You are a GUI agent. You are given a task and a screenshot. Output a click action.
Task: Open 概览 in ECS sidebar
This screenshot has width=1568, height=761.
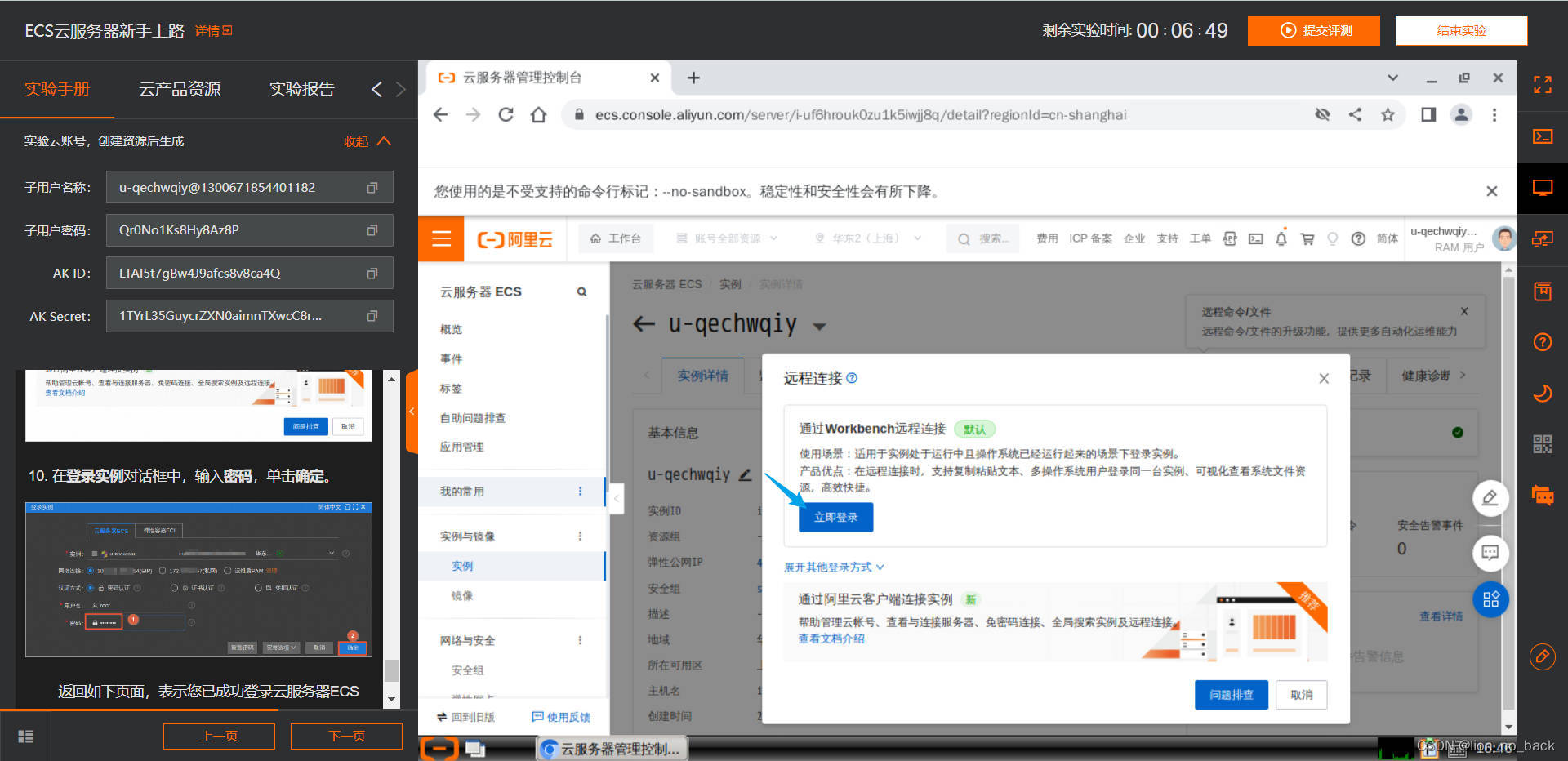click(x=451, y=329)
